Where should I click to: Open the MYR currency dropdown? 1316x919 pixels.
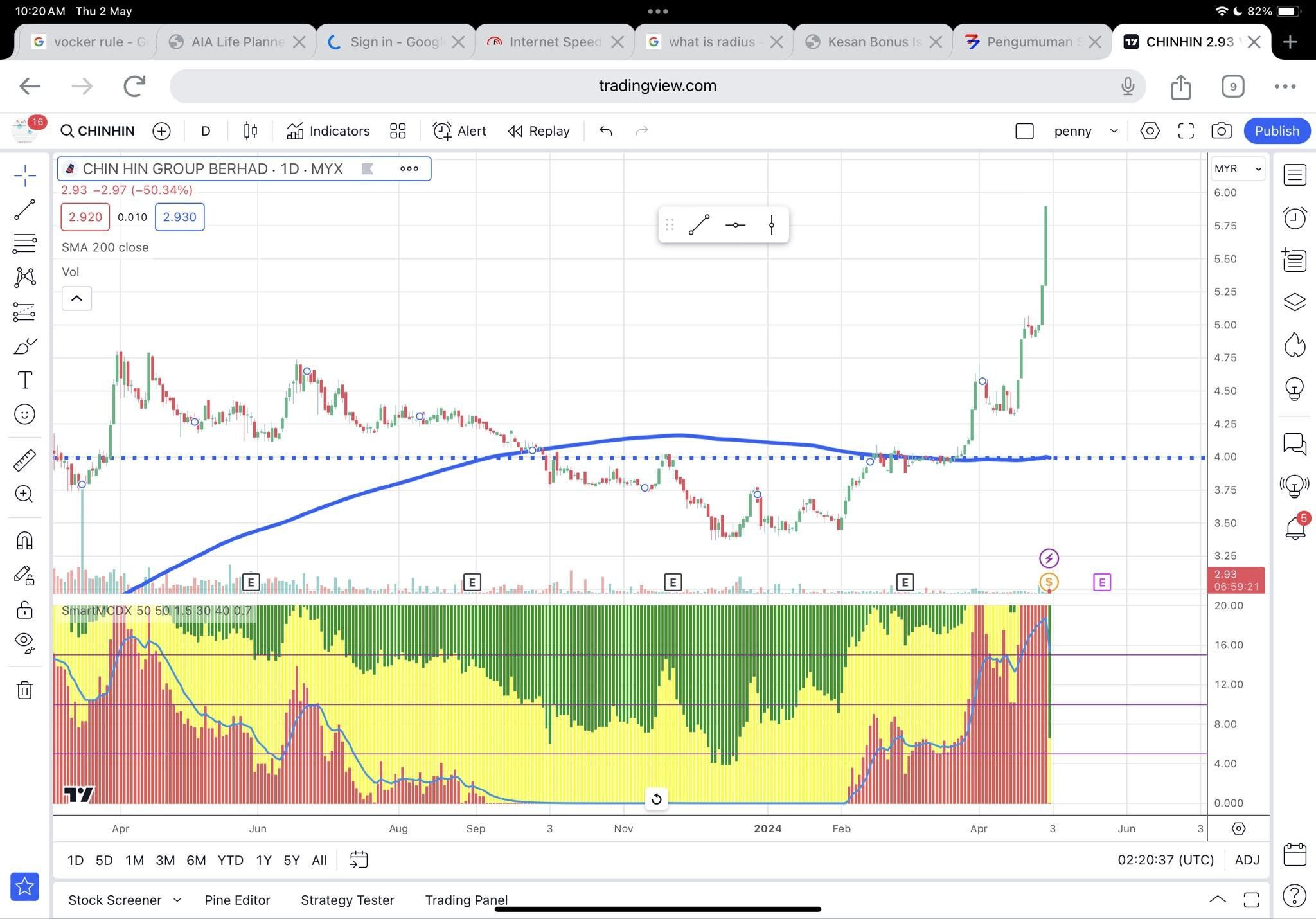pos(1238,168)
